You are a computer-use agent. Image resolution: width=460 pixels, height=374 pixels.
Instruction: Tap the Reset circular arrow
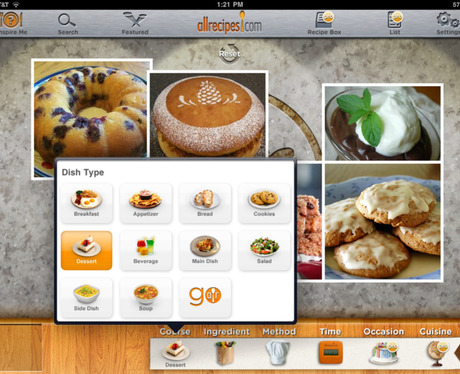tap(229, 54)
